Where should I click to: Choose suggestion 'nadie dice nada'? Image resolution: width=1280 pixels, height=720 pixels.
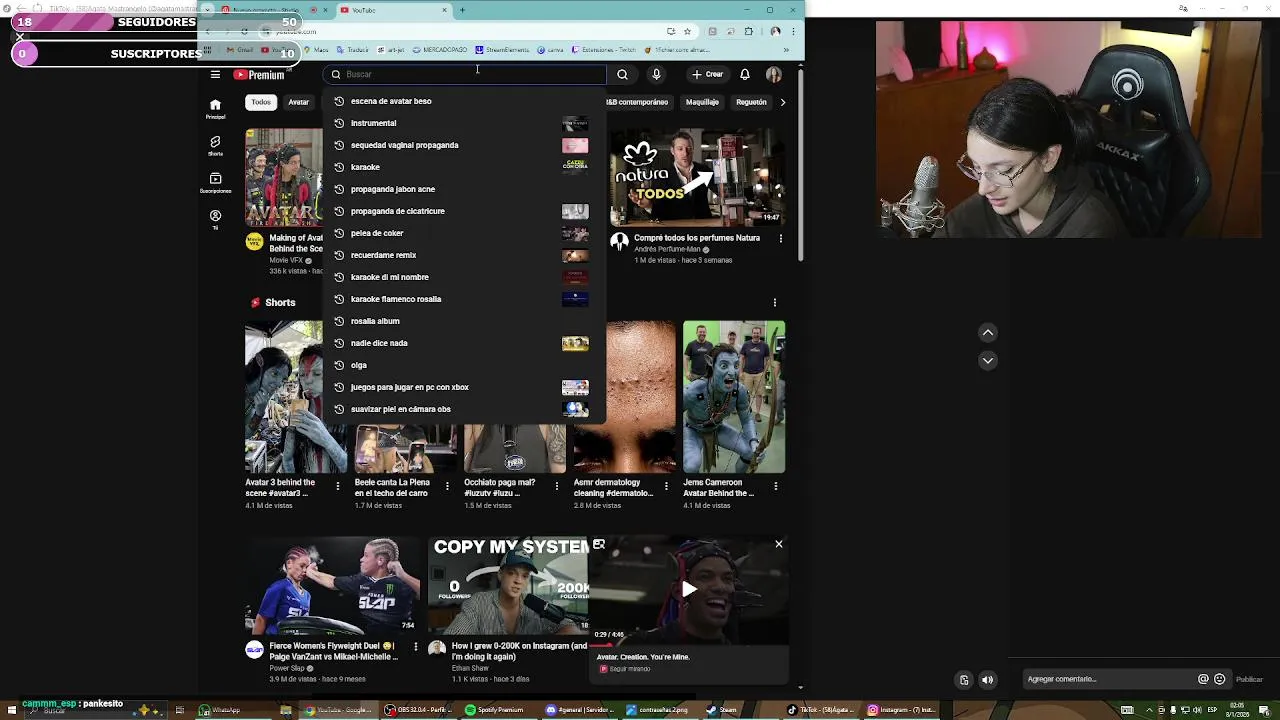[464, 343]
